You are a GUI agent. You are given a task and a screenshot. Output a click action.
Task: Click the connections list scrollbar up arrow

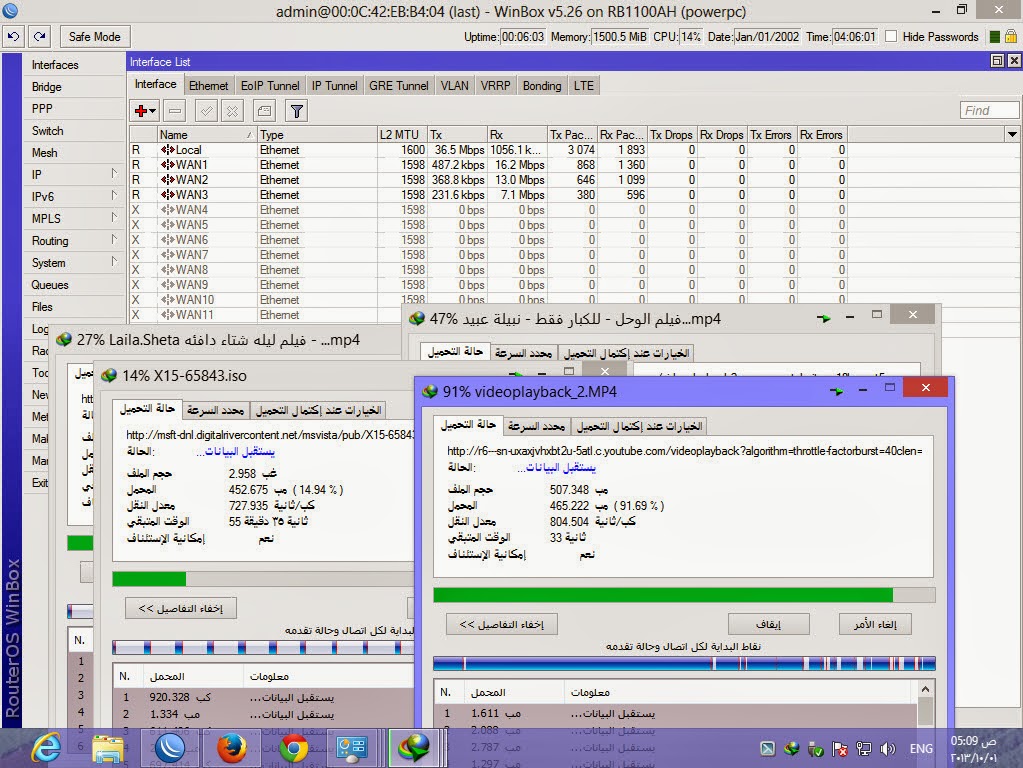925,690
